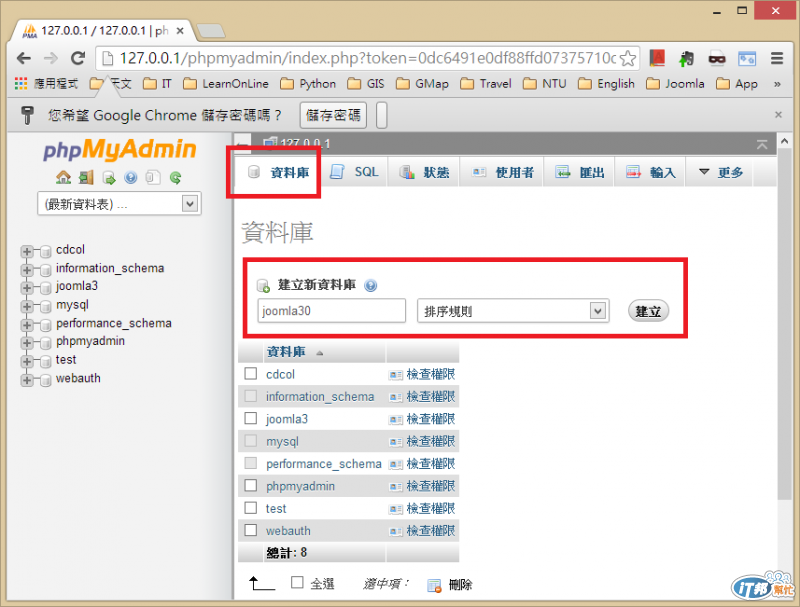This screenshot has height=607, width=800.
Task: Dismiss the save password bar
Action: coord(778,114)
